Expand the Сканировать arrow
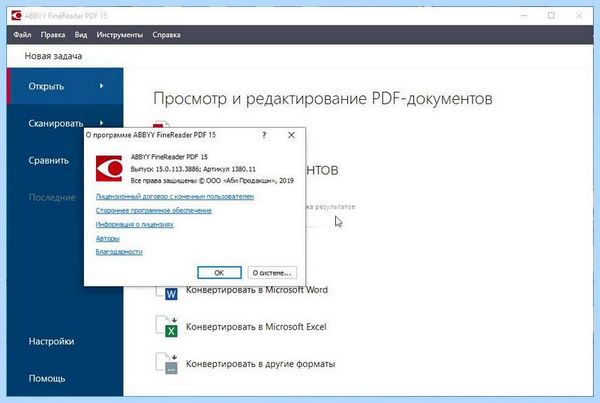 tap(101, 123)
